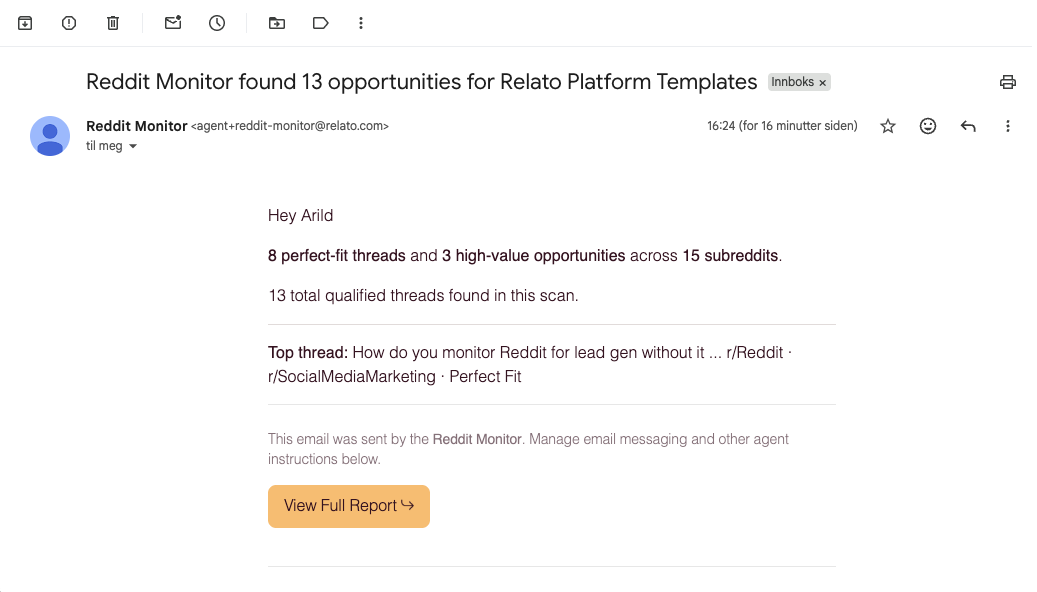Click the Reddit Monitor sender name

click(136, 126)
